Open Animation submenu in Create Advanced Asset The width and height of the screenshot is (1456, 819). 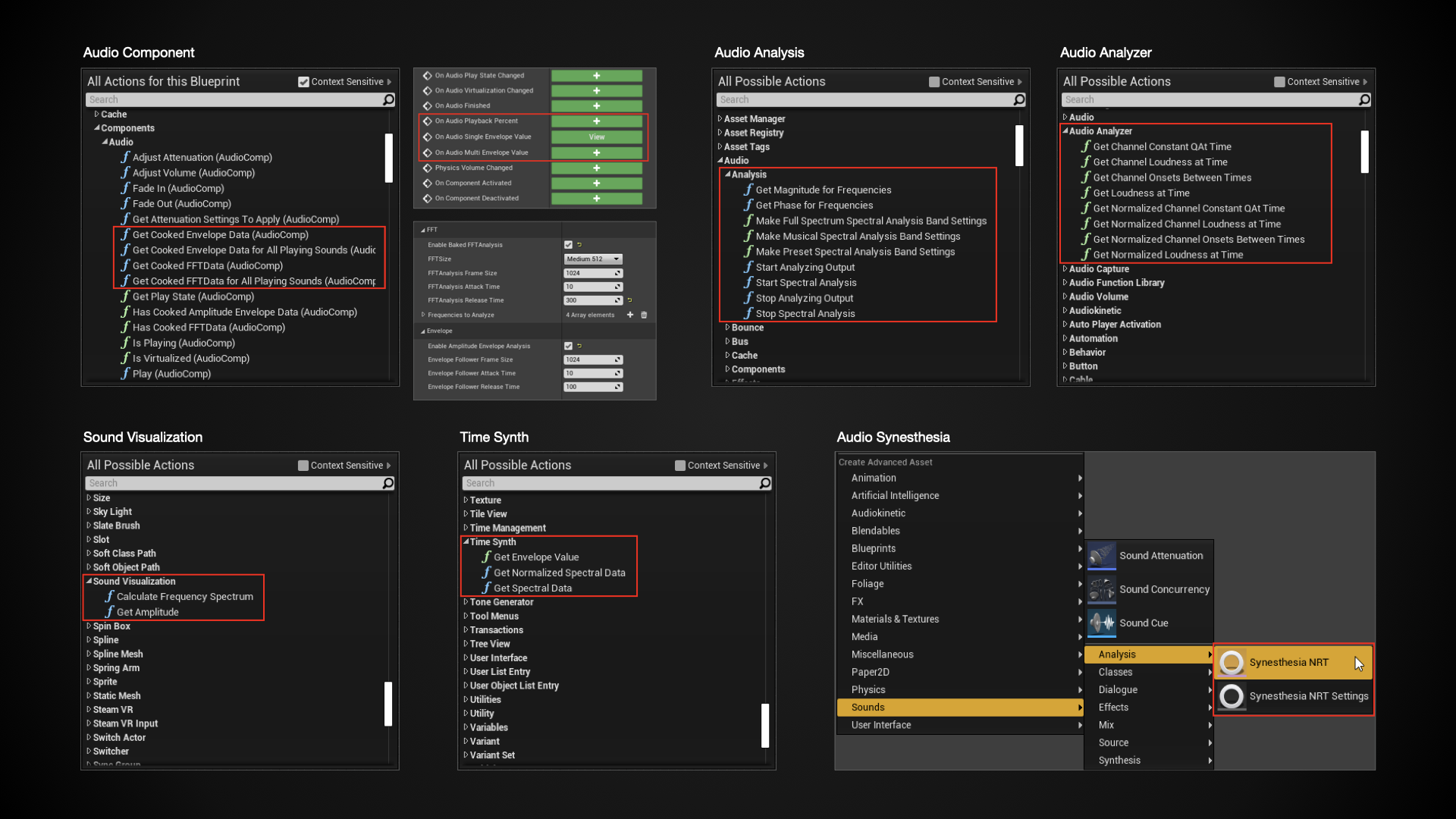point(960,479)
